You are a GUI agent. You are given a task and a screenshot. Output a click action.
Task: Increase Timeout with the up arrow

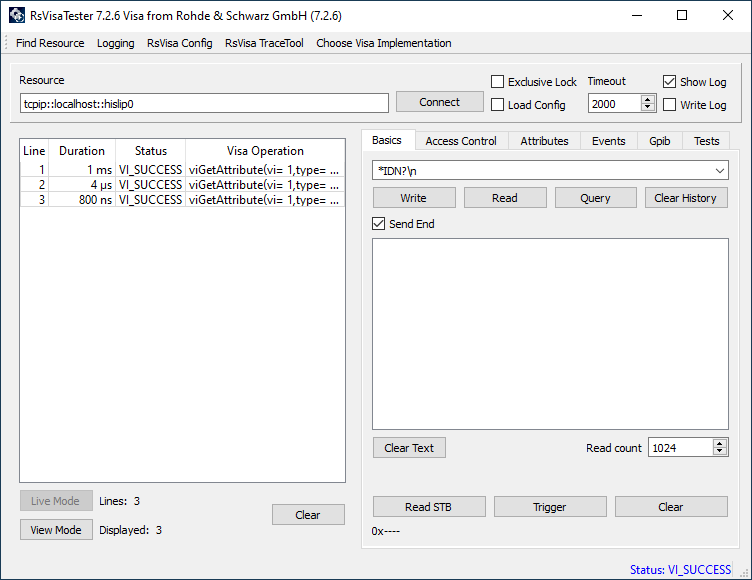(x=648, y=99)
